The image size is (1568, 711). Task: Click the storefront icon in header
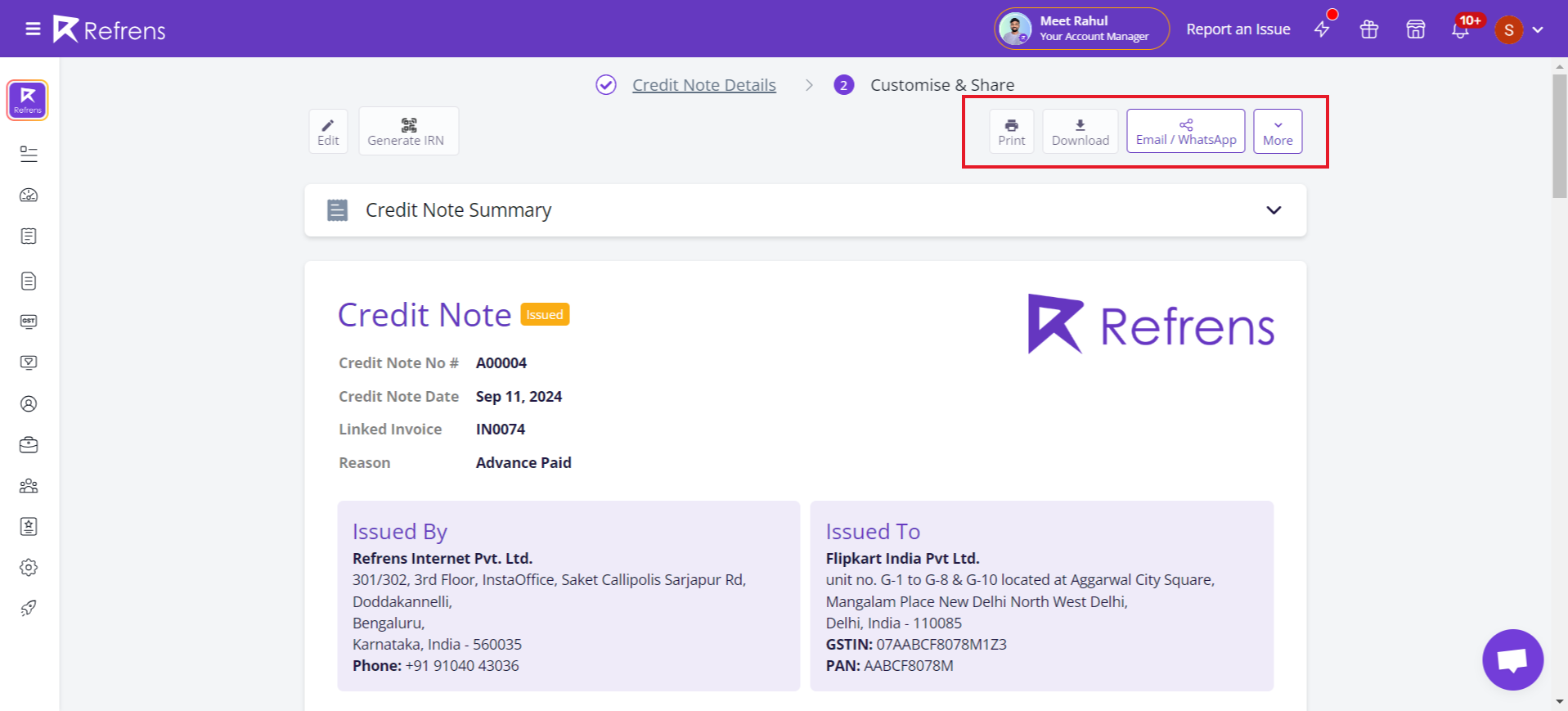coord(1416,29)
